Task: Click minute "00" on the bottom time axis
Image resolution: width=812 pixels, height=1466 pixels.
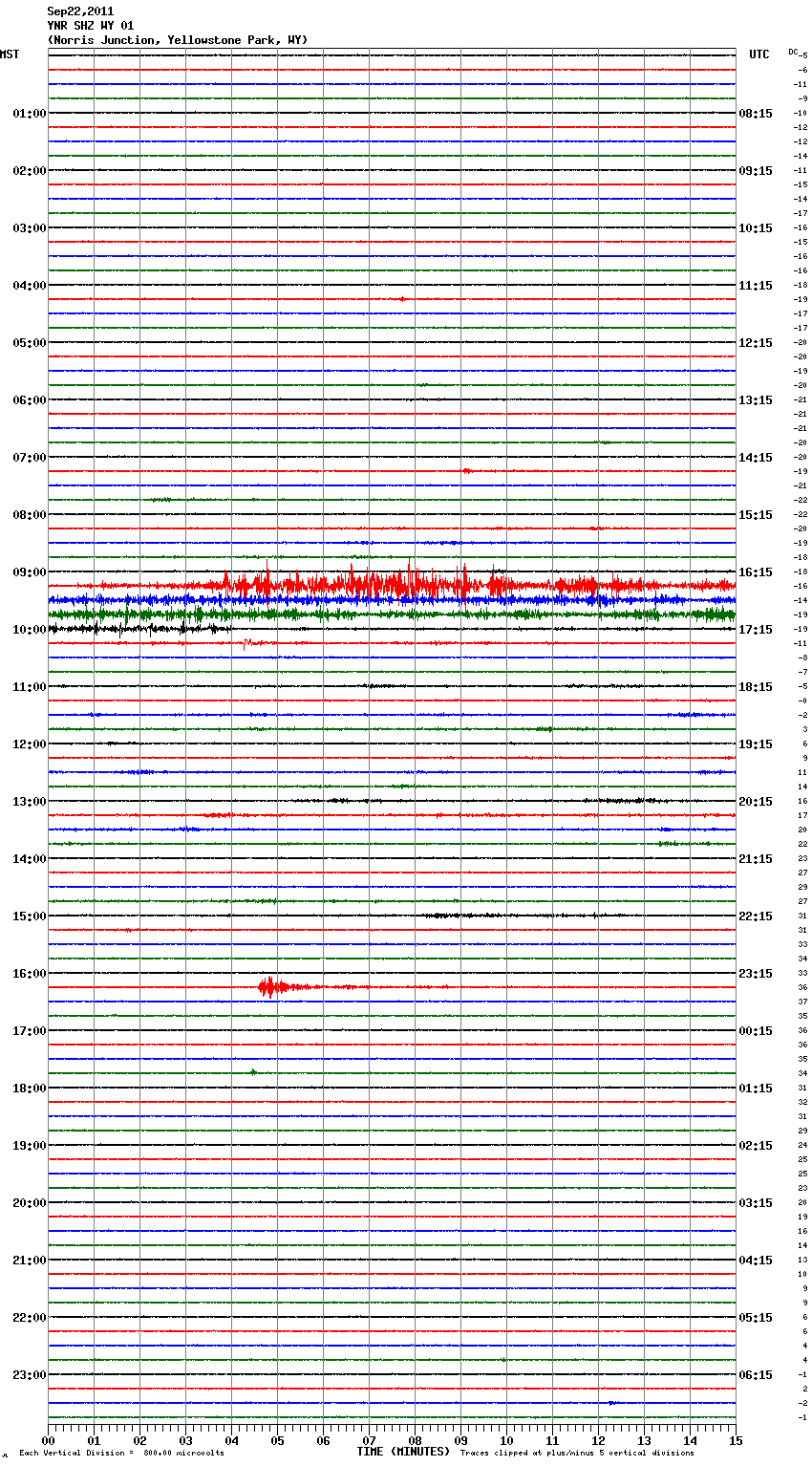Action: 48,1440
